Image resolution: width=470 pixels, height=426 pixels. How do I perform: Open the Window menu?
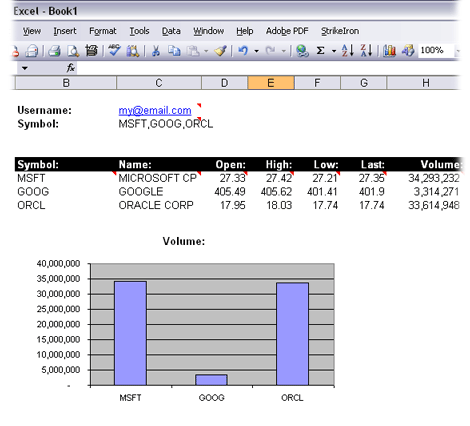[209, 31]
